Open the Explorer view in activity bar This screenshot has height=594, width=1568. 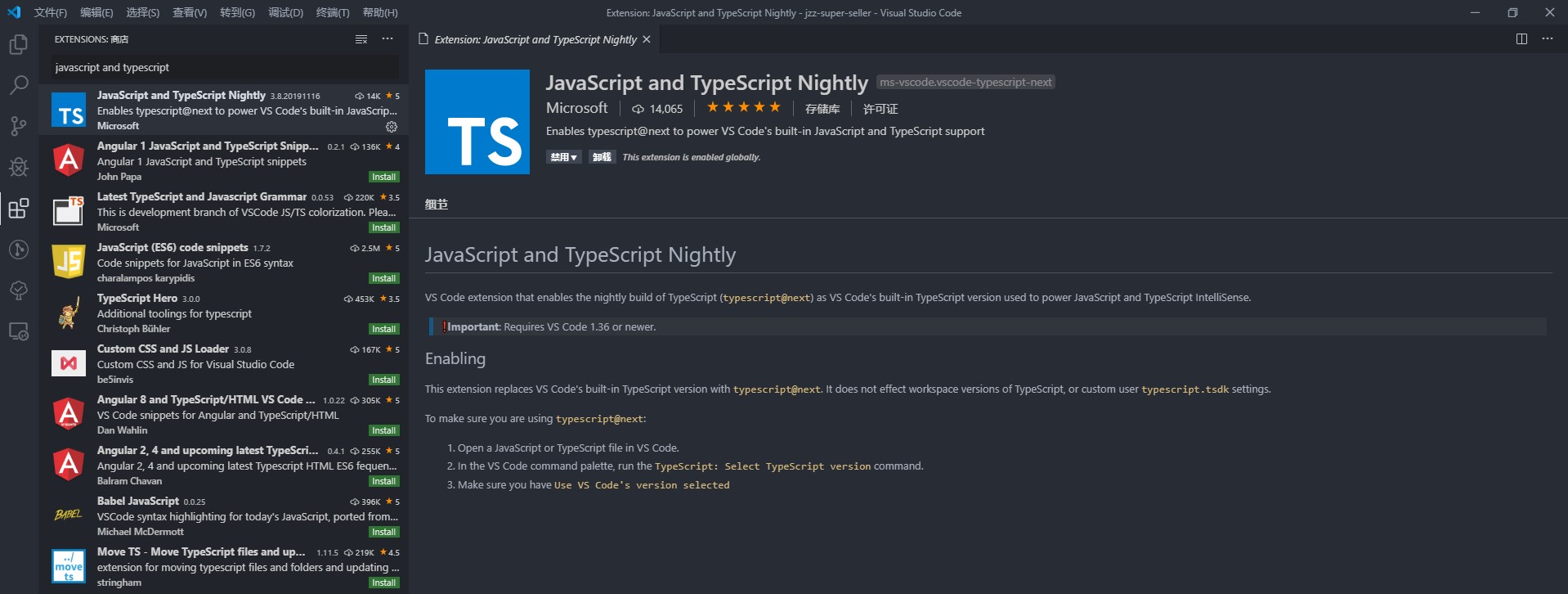click(x=18, y=44)
